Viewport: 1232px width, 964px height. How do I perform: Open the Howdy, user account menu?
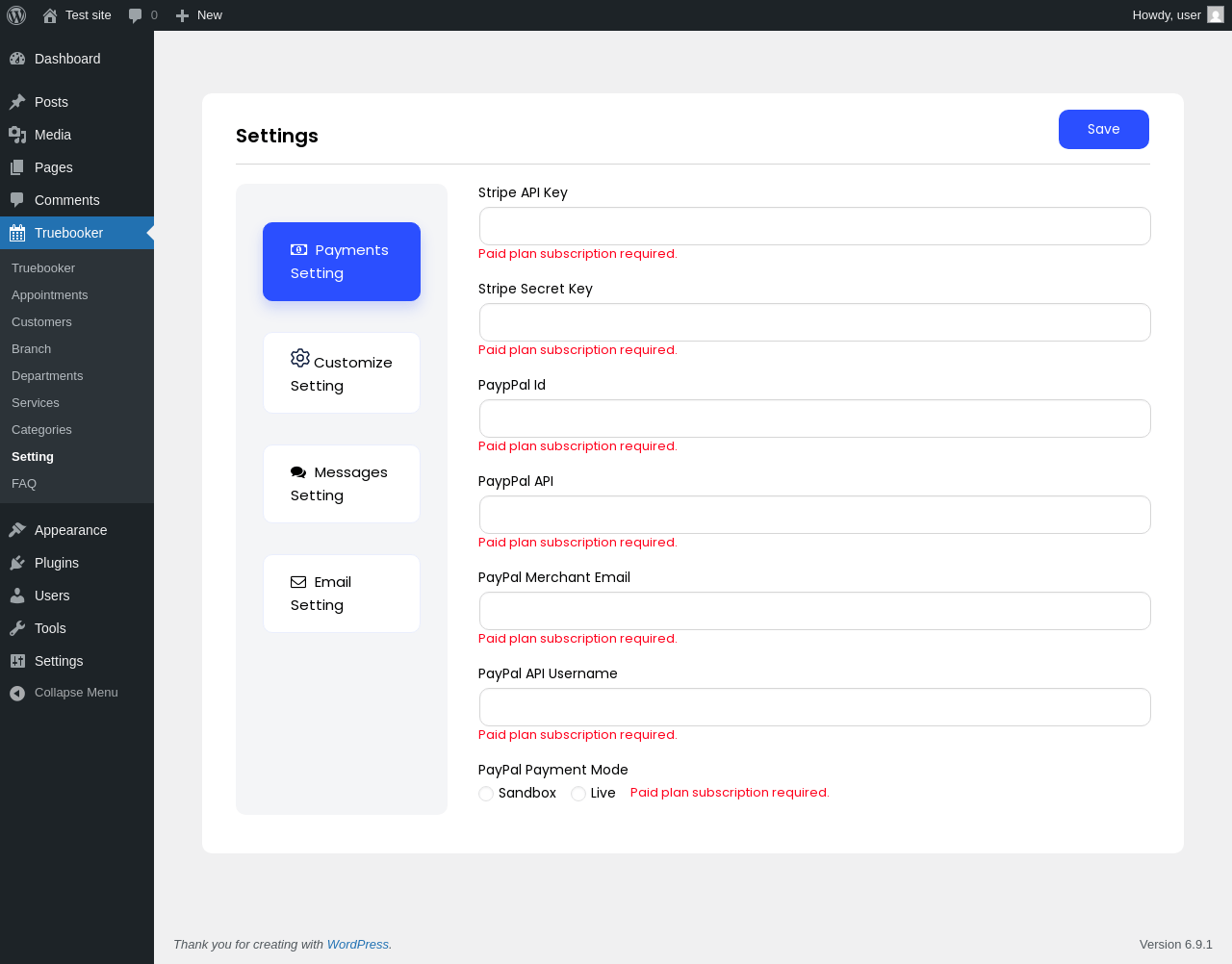[1167, 15]
